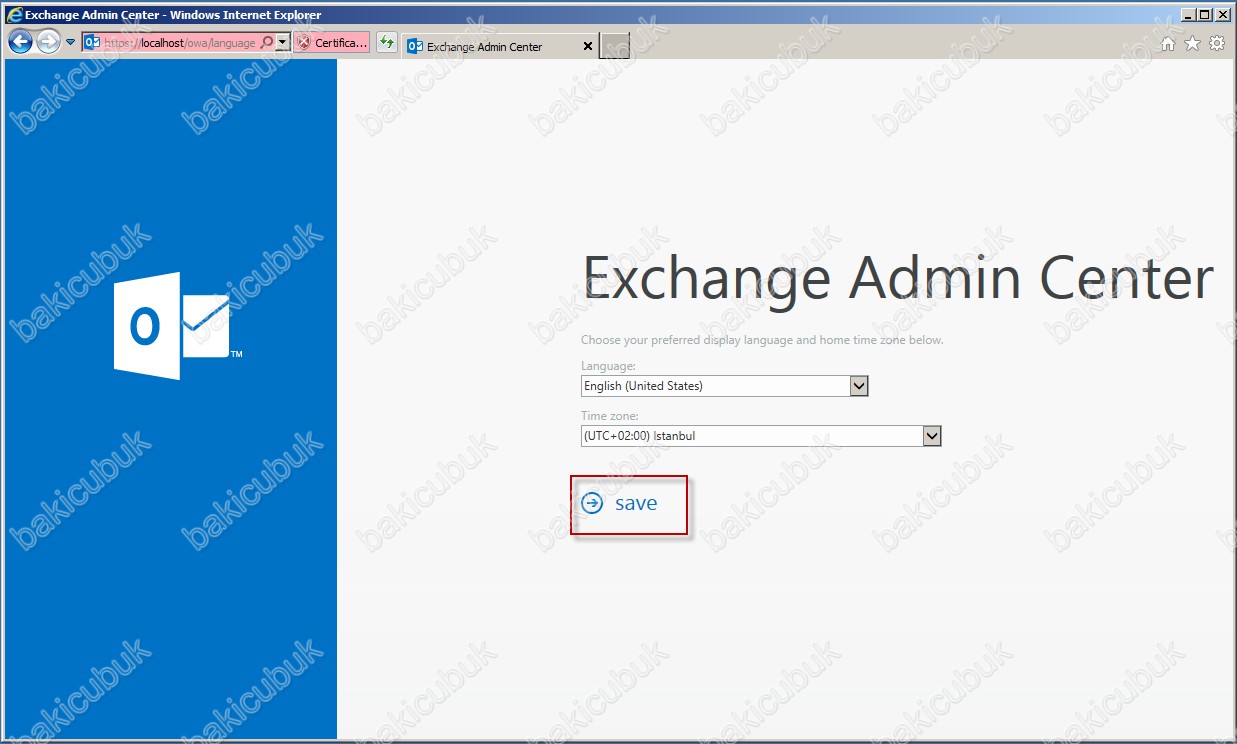Click the magnifier search icon in address bar
Image resolution: width=1237 pixels, height=744 pixels.
(266, 43)
